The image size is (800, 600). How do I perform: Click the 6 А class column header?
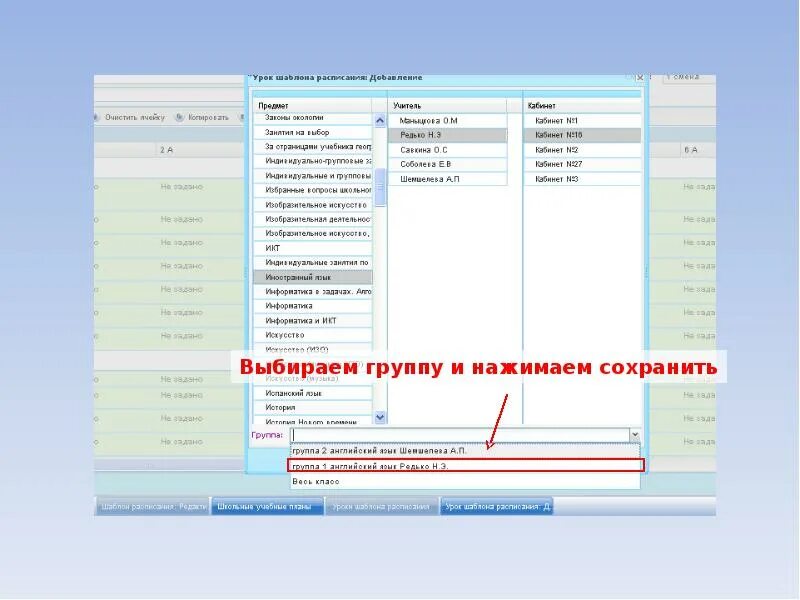point(691,150)
